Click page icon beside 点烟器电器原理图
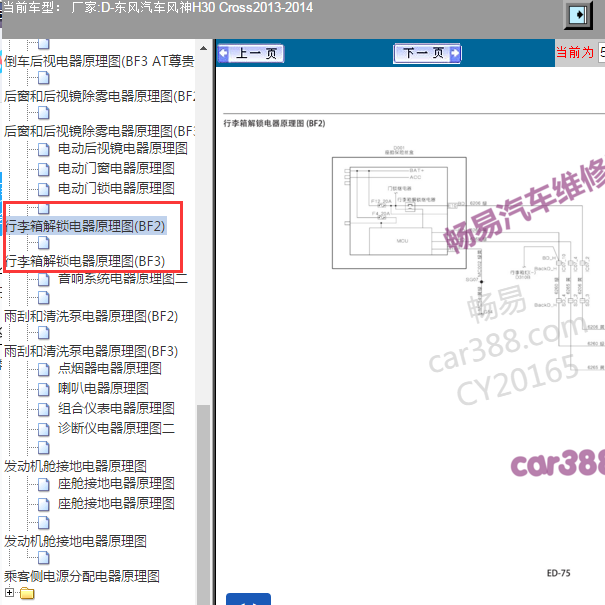The image size is (605, 605). [44, 369]
